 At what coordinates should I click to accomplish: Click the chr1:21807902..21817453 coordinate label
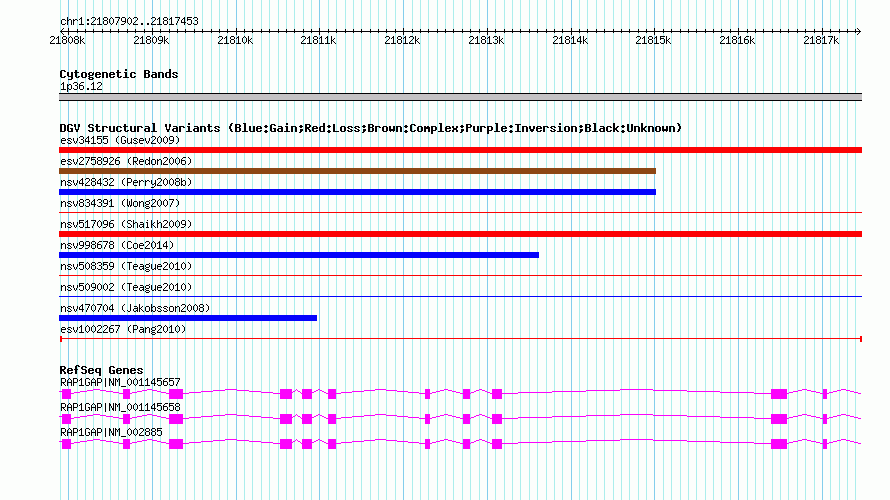(x=129, y=21)
